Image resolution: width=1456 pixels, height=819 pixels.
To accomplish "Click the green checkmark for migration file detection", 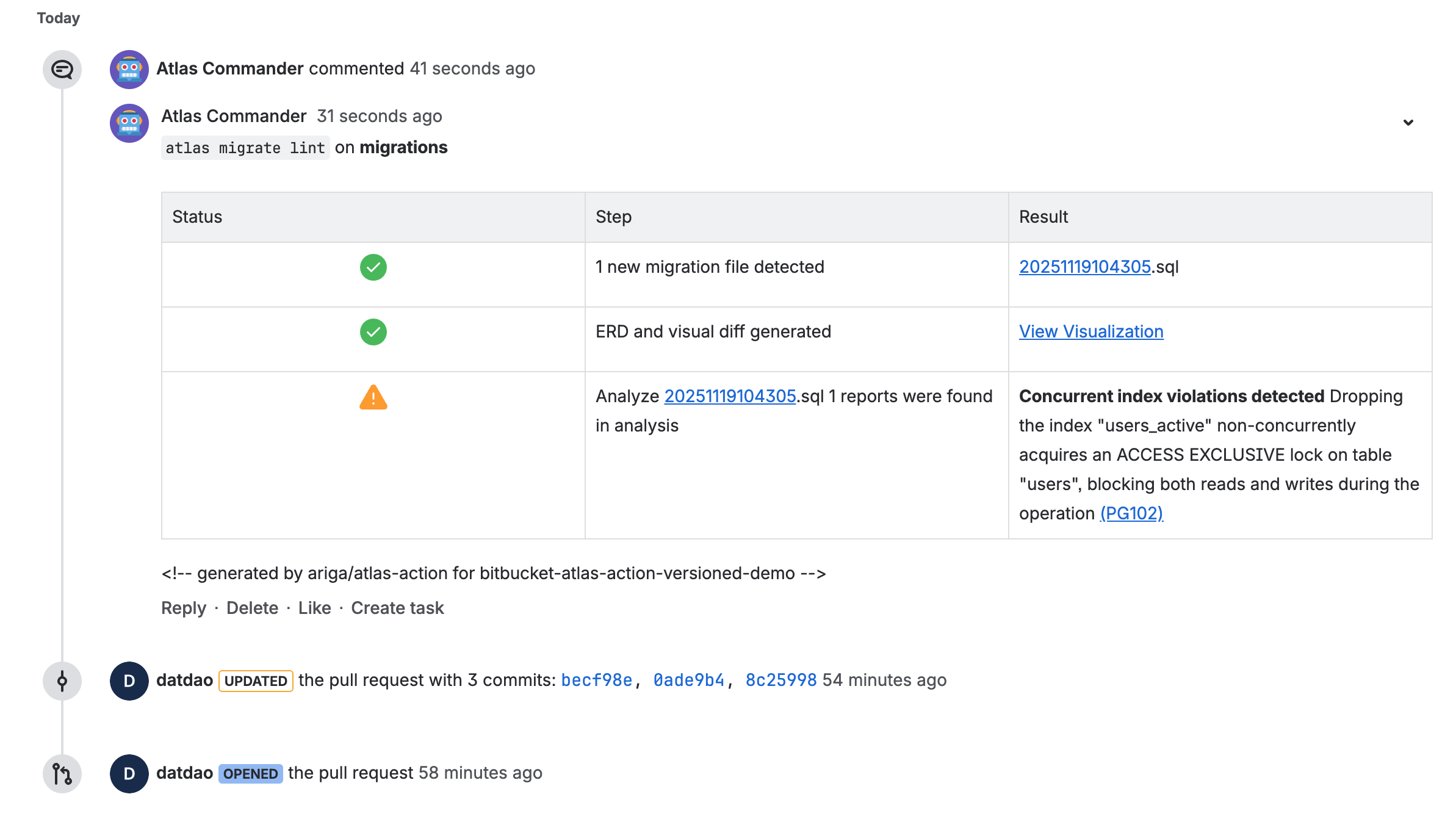I will (373, 267).
